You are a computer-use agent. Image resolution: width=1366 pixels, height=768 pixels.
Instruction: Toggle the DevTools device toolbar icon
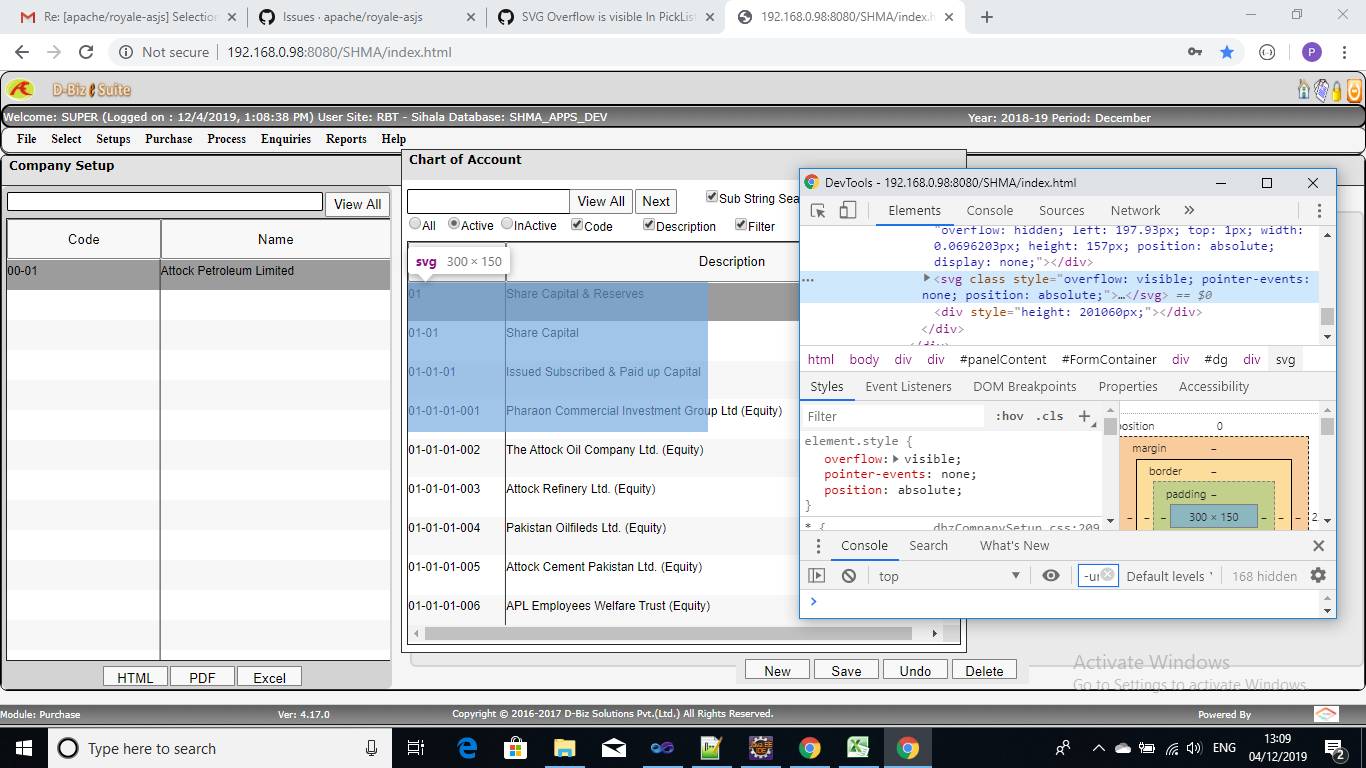(x=847, y=210)
